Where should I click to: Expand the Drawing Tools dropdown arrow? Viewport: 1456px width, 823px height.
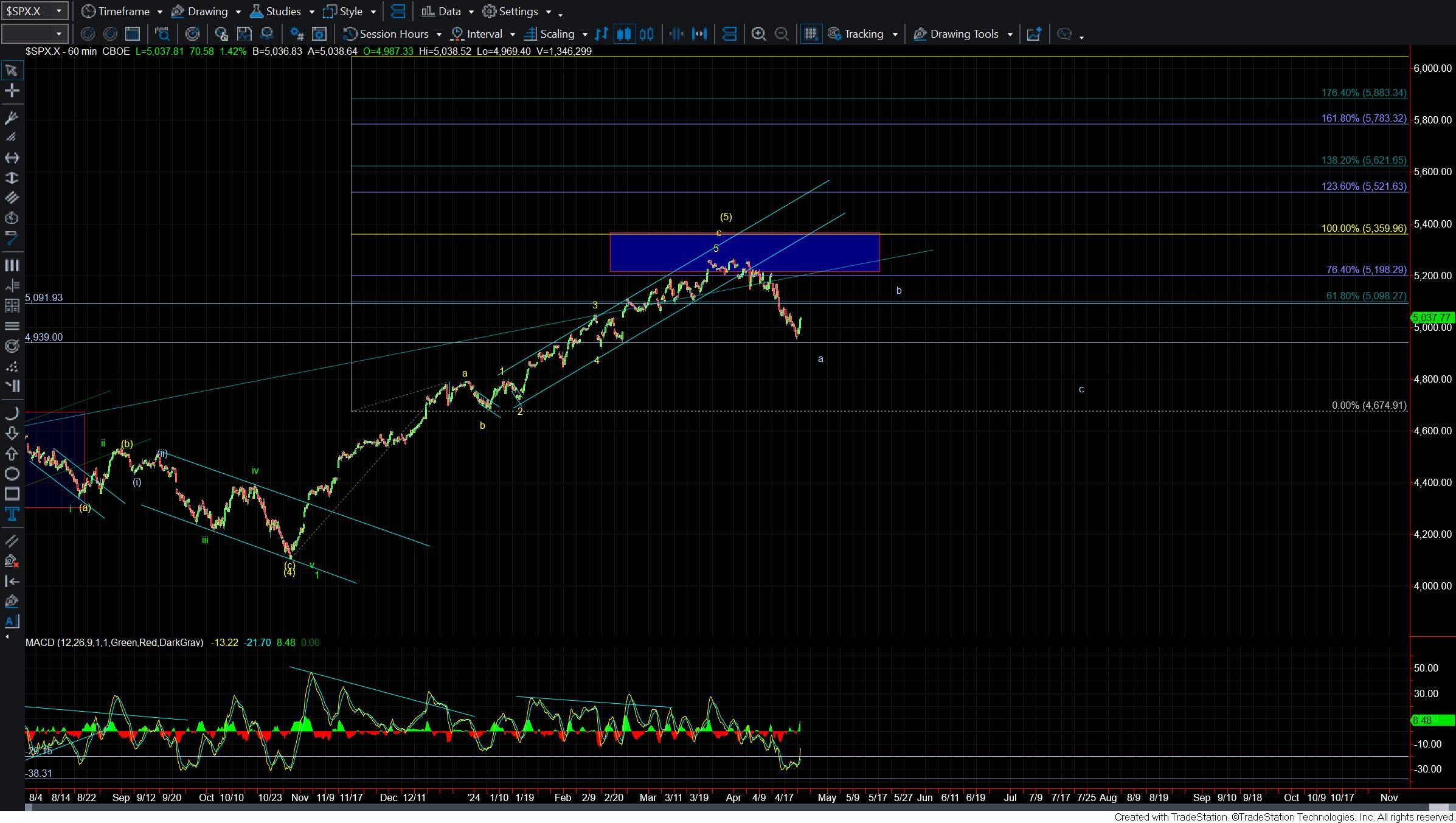[x=1010, y=35]
